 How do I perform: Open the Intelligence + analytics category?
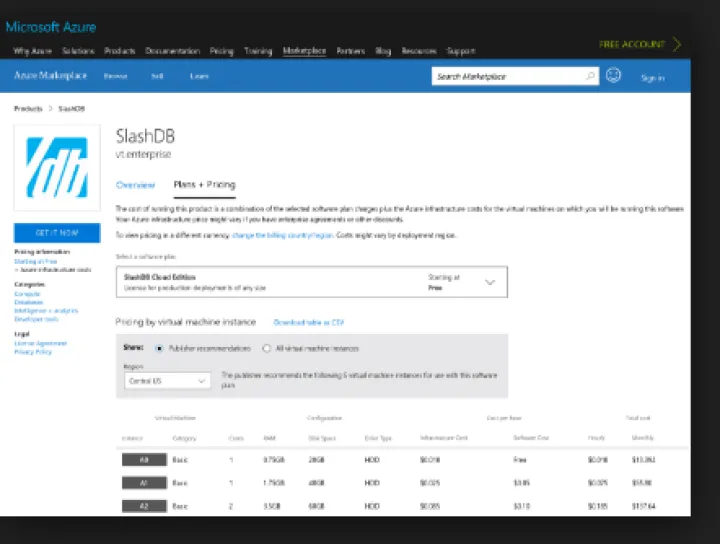tap(46, 311)
